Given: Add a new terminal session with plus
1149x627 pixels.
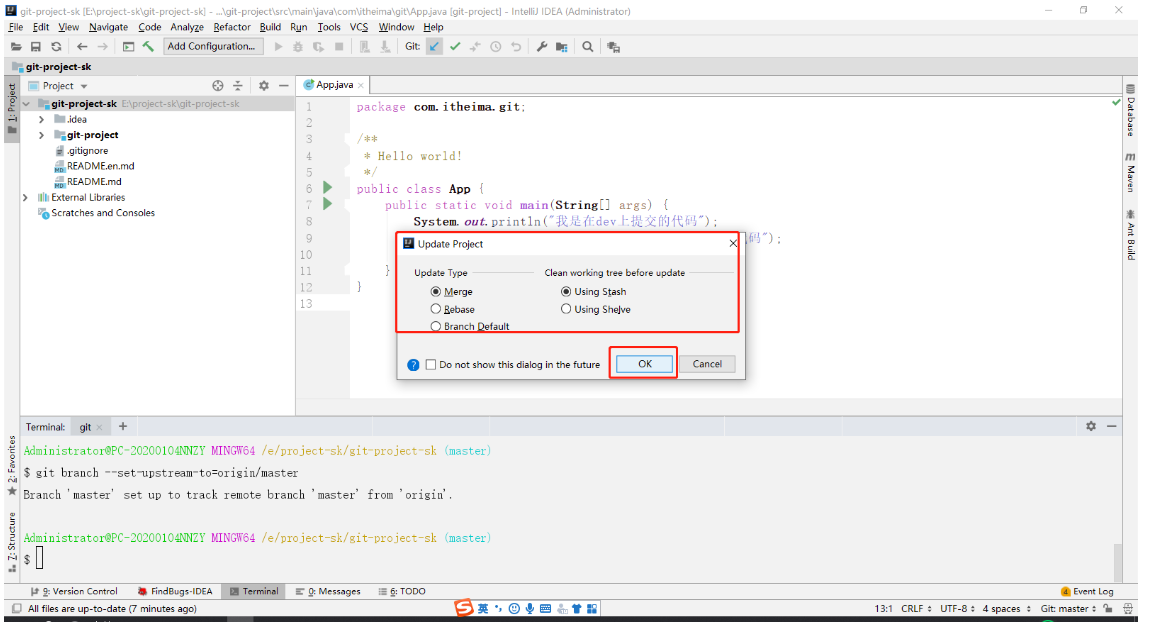Looking at the screenshot, I should pyautogui.click(x=123, y=426).
